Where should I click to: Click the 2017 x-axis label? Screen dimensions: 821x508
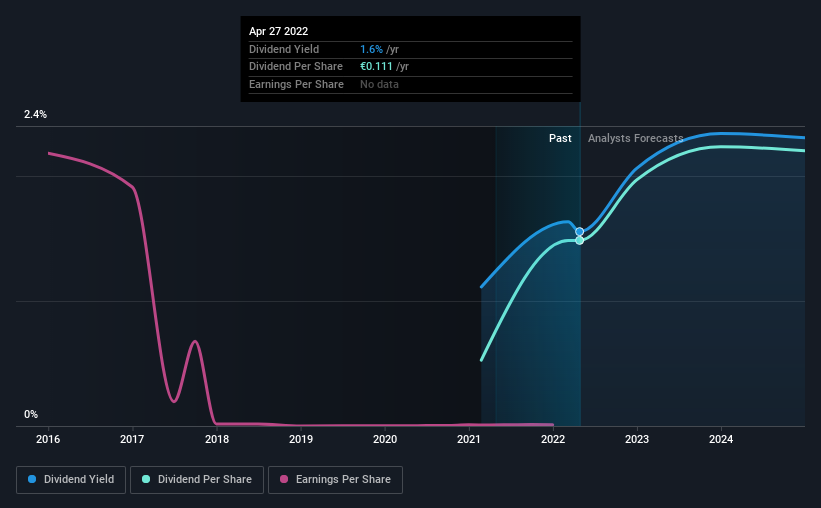click(x=132, y=439)
